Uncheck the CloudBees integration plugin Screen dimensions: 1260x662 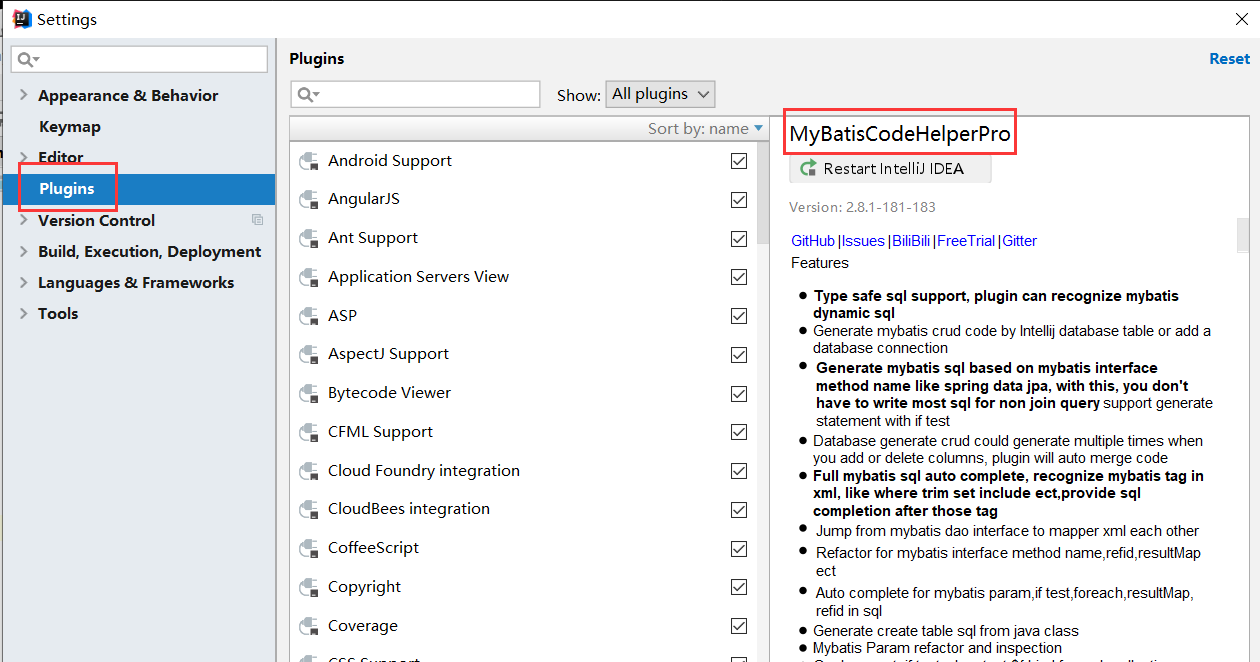coord(739,509)
